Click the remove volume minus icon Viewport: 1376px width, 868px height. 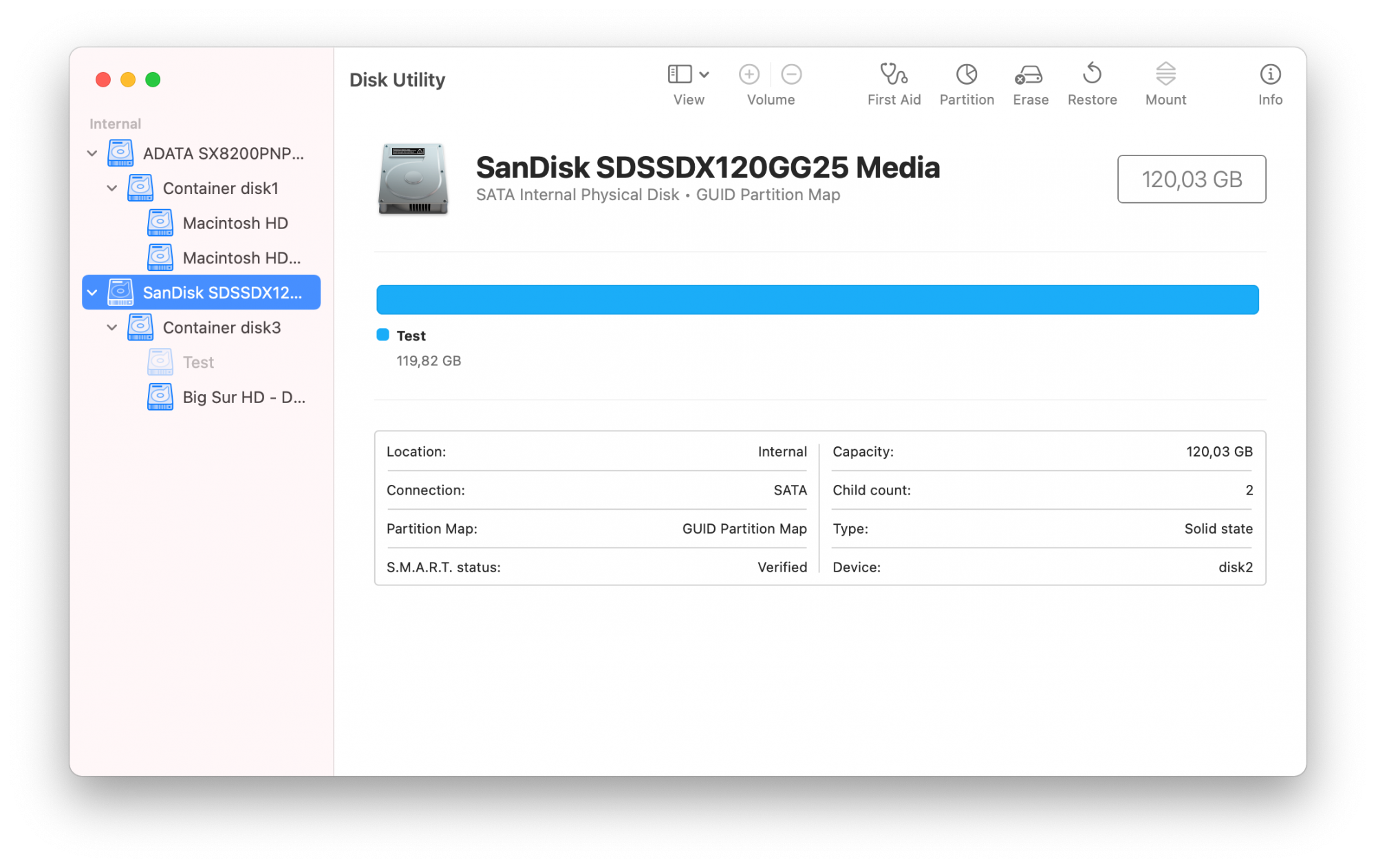[791, 74]
